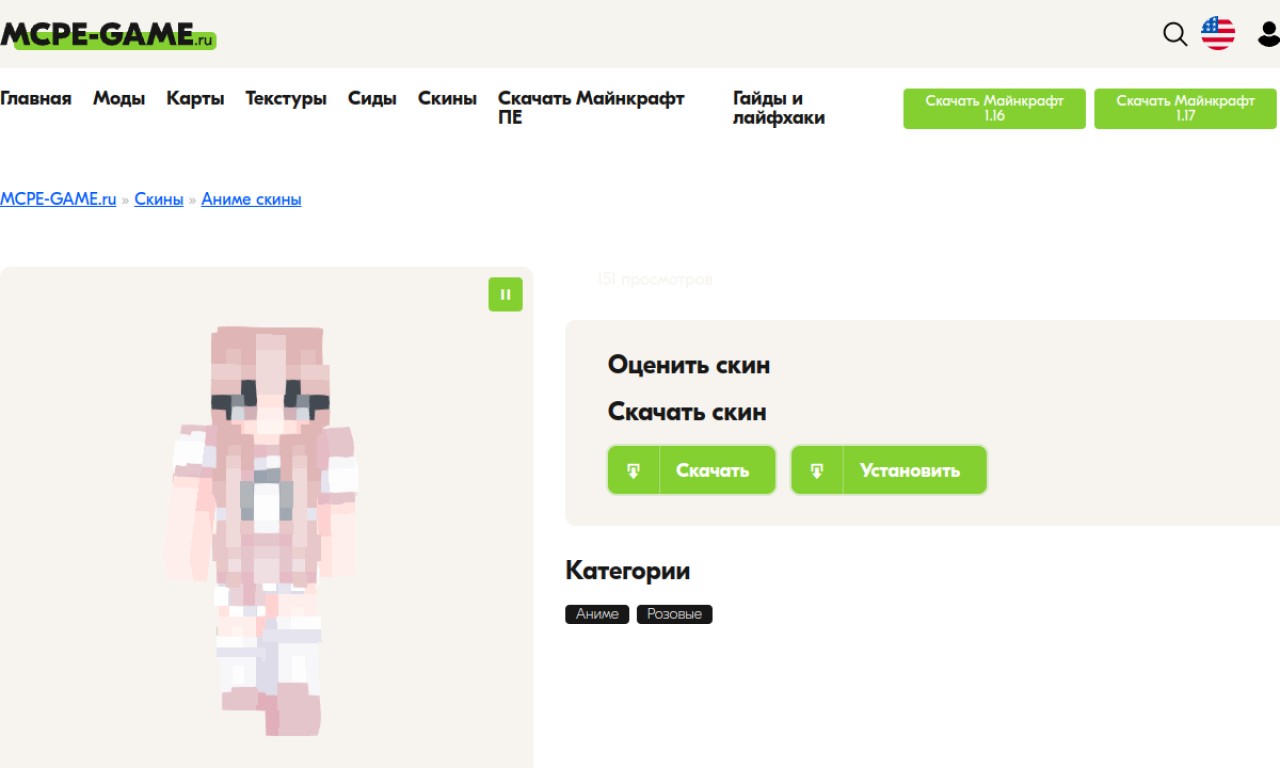
Task: Click the MCPE-GAME.ru site logo
Action: [x=108, y=36]
